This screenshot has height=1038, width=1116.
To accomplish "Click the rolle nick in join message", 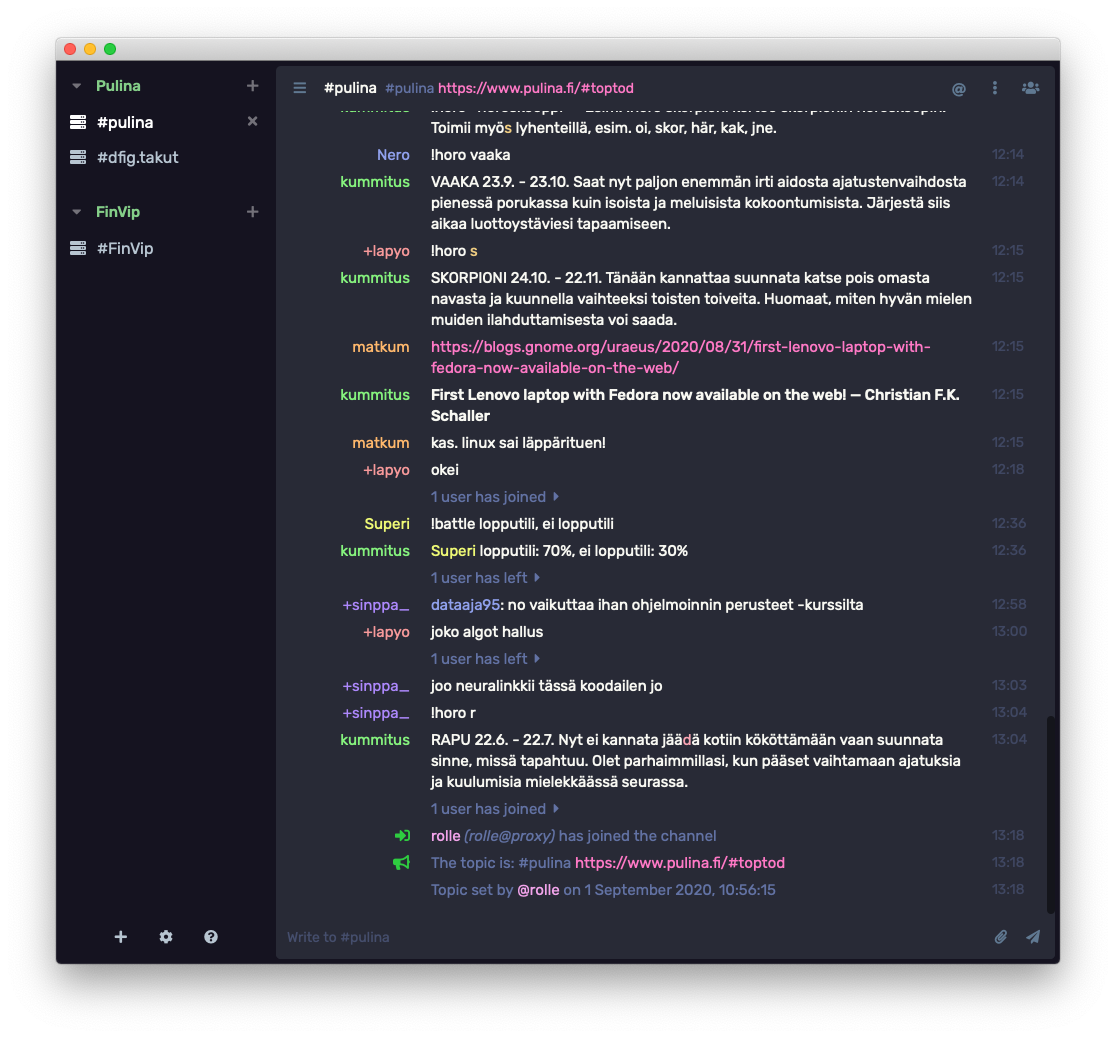I will [446, 836].
